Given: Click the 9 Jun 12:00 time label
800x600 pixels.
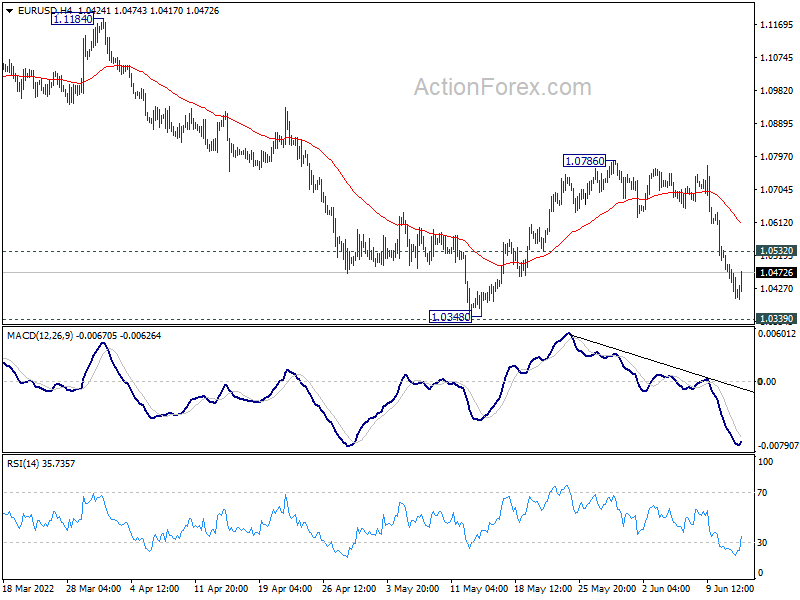Looking at the screenshot, I should tap(730, 589).
